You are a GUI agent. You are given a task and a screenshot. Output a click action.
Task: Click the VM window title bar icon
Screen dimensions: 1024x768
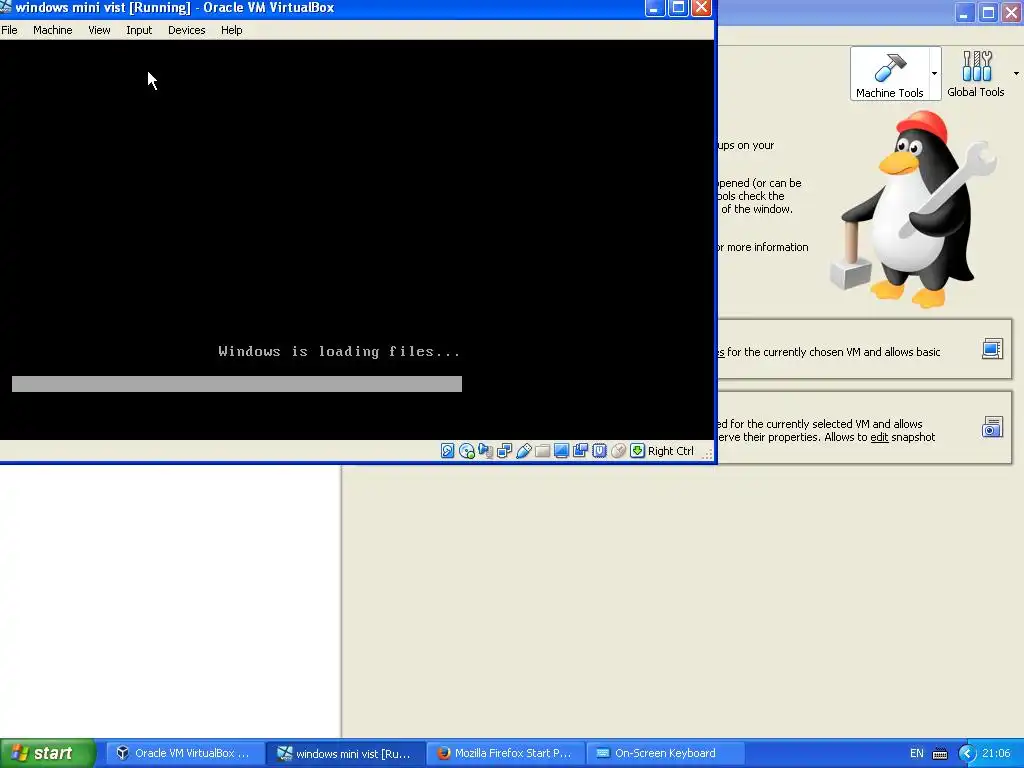(x=6, y=7)
